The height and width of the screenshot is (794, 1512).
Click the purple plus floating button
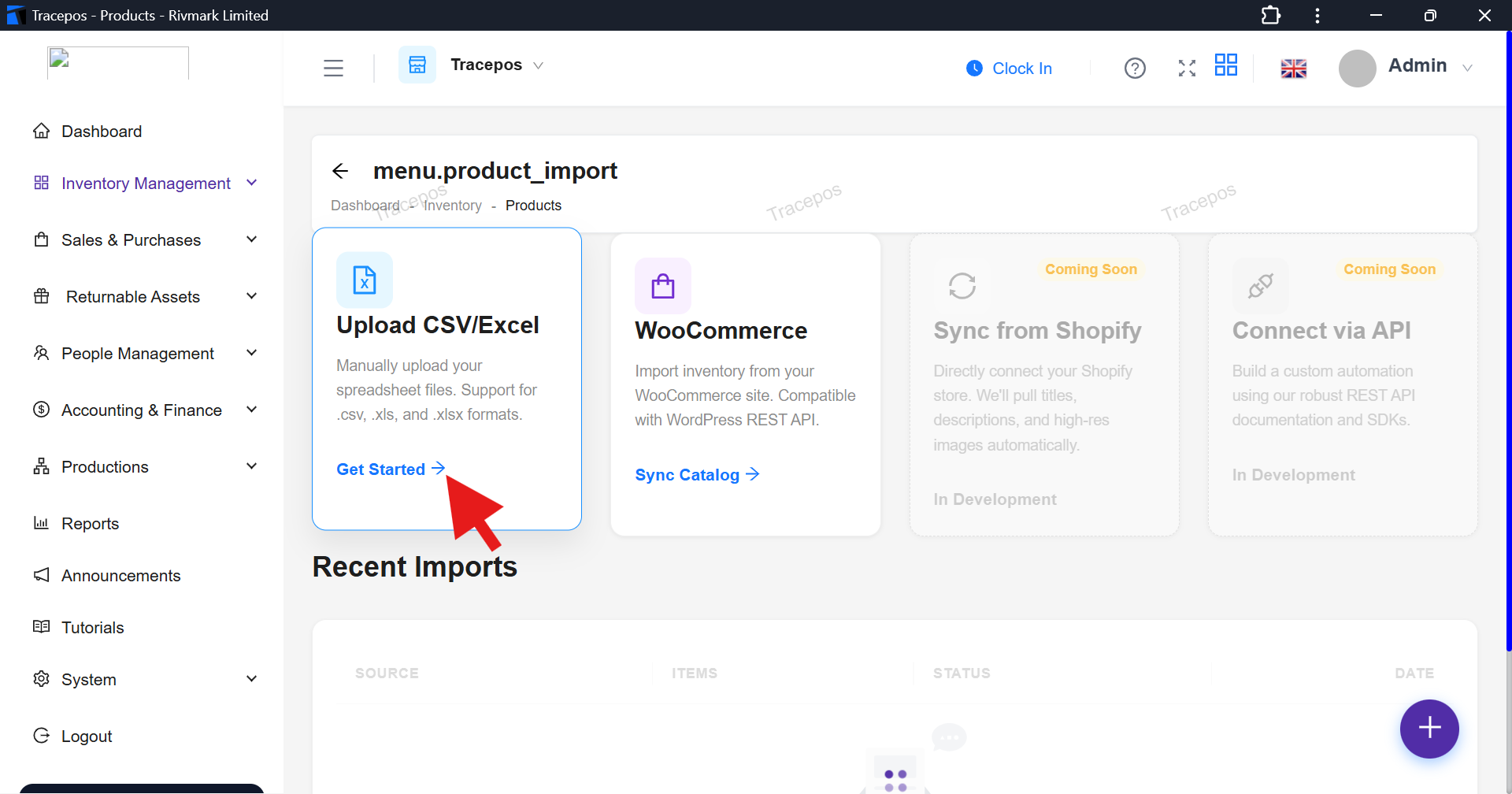click(x=1429, y=729)
